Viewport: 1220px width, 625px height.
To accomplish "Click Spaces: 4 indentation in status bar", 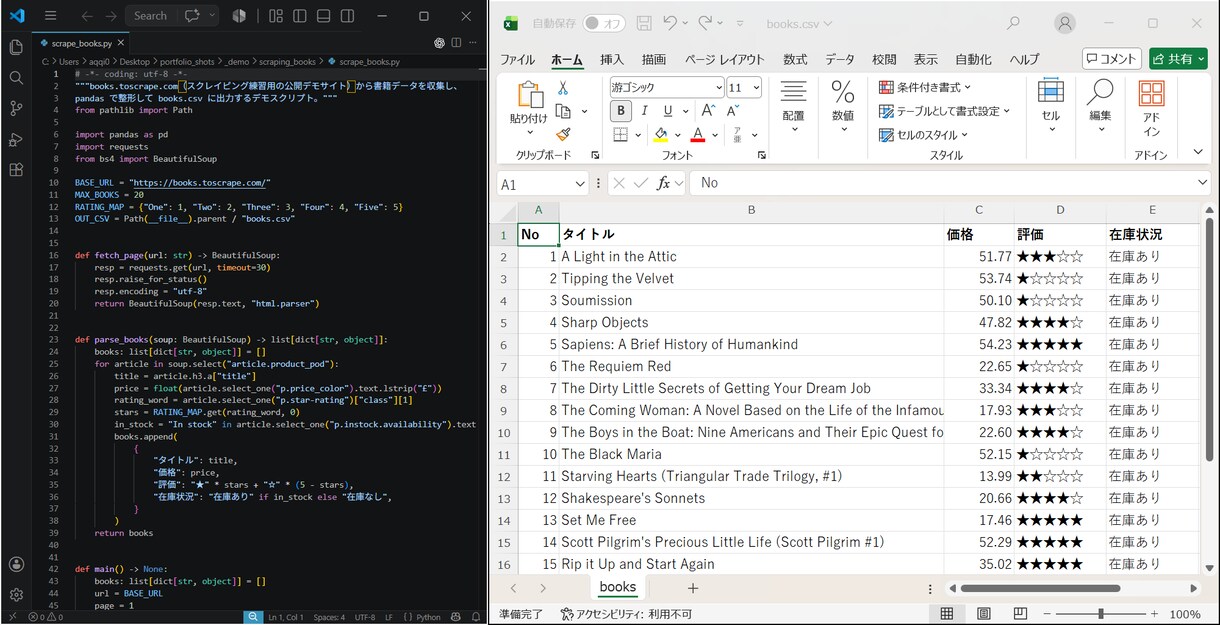I will click(x=329, y=617).
